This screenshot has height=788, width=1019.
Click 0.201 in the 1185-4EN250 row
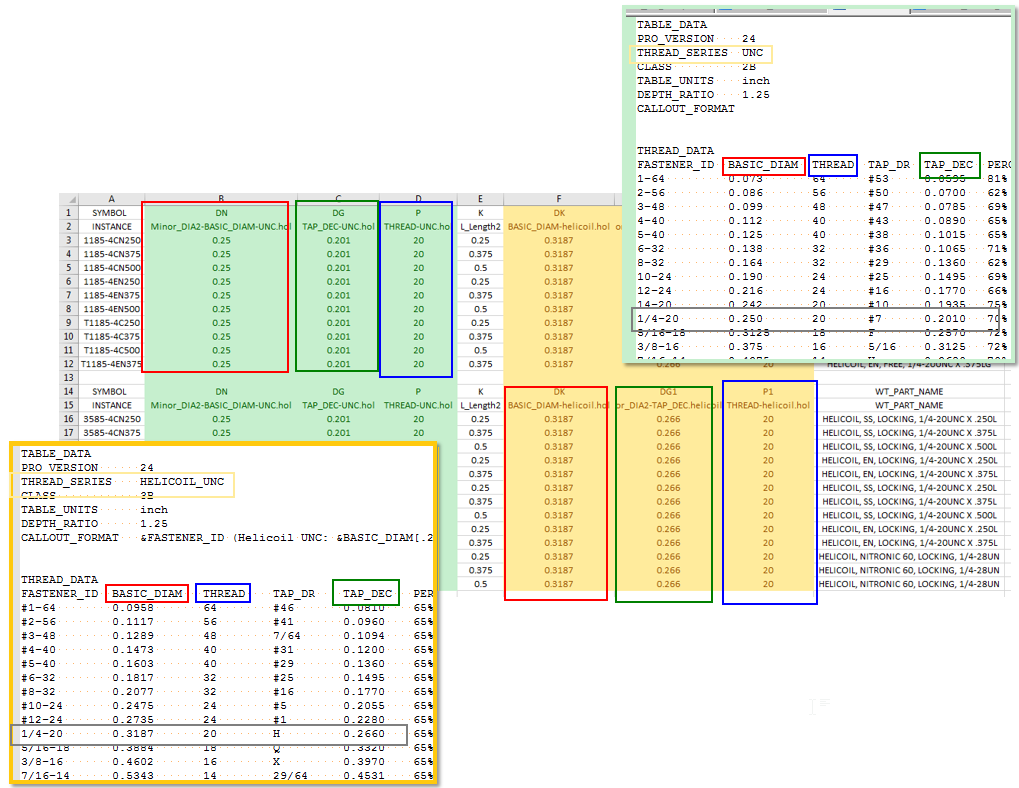[338, 281]
